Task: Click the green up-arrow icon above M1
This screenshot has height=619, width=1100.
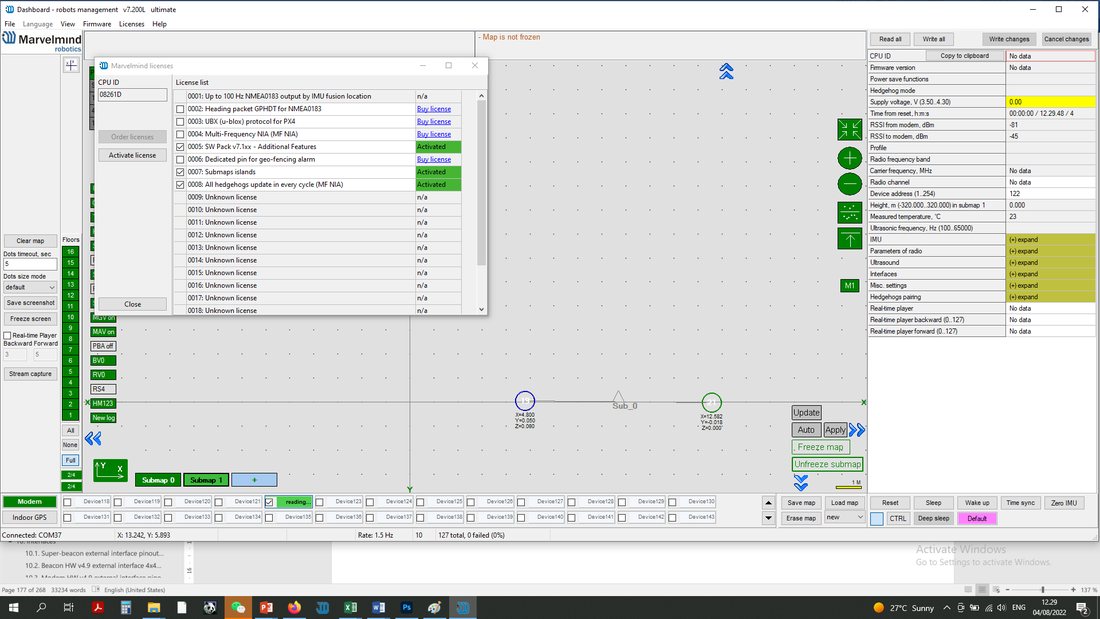Action: coord(850,239)
